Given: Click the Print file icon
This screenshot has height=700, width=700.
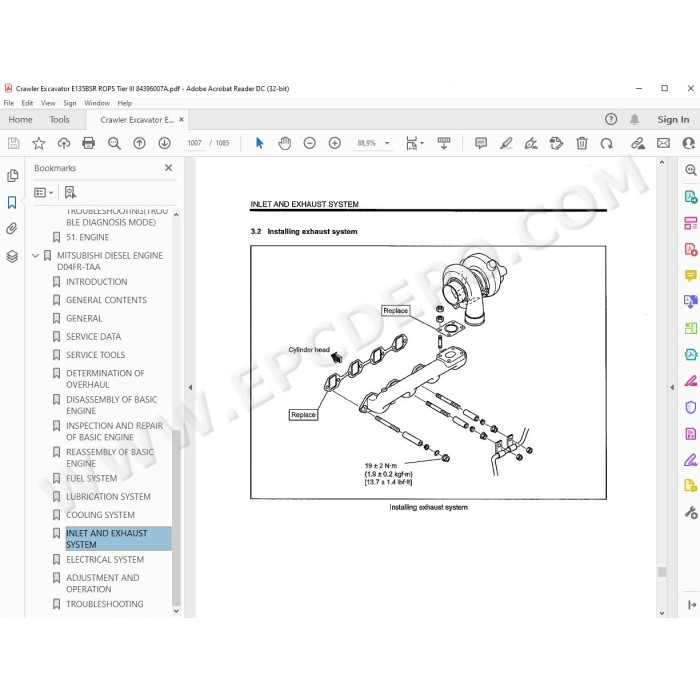Looking at the screenshot, I should click(88, 143).
